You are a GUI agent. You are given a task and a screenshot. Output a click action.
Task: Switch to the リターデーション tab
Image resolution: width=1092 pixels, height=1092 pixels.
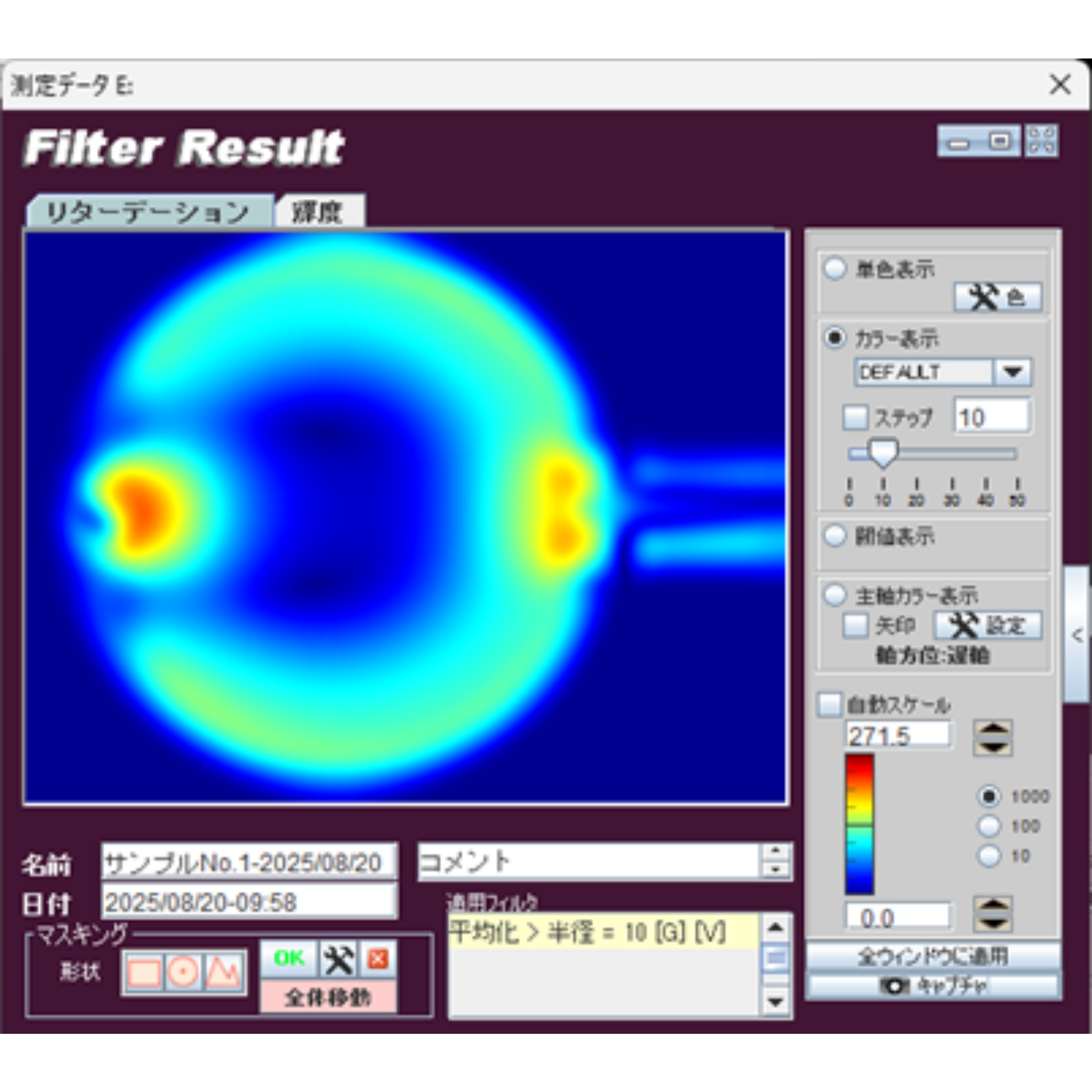click(148, 213)
